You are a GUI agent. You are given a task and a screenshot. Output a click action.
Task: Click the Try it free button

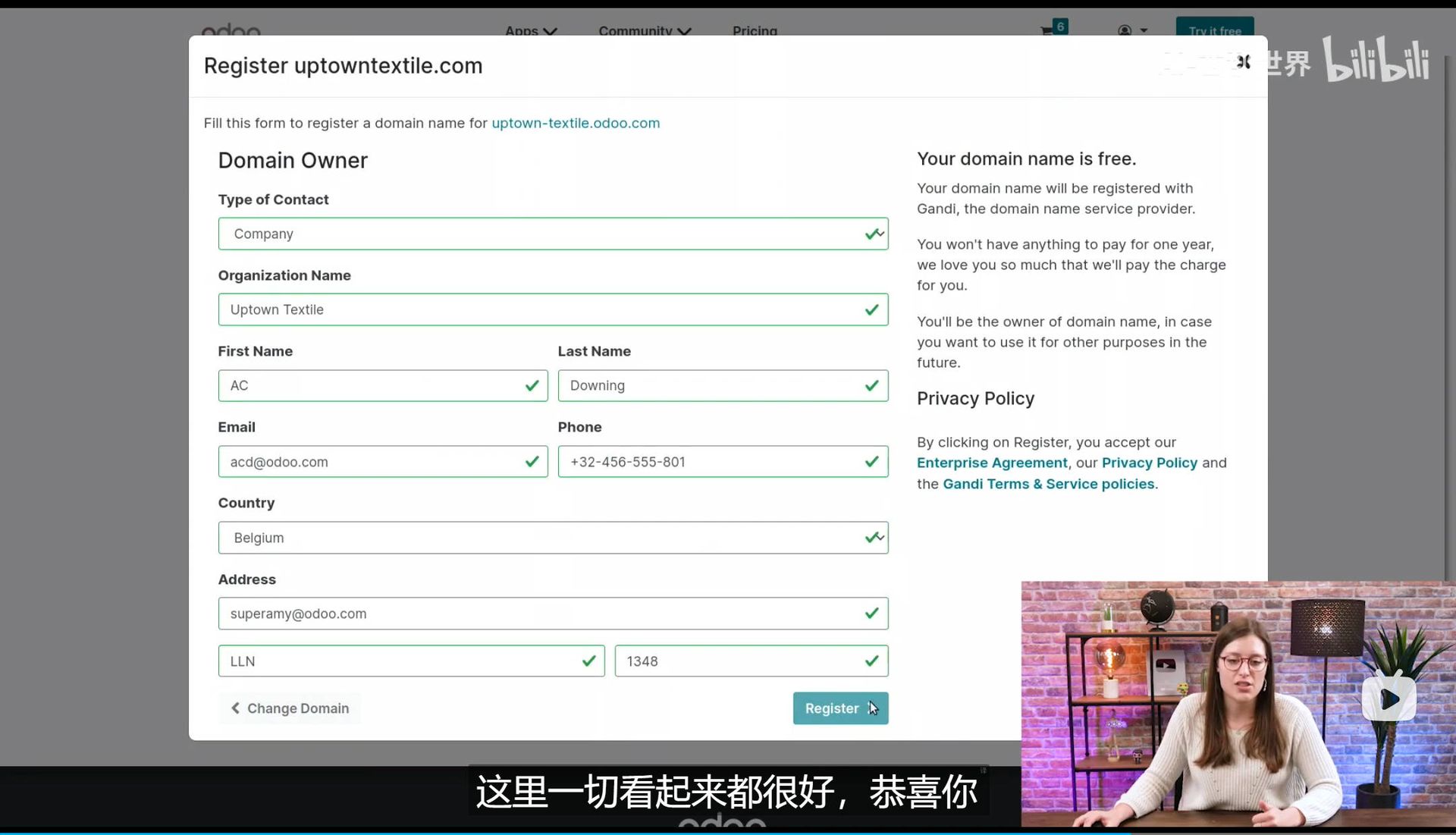[1215, 27]
